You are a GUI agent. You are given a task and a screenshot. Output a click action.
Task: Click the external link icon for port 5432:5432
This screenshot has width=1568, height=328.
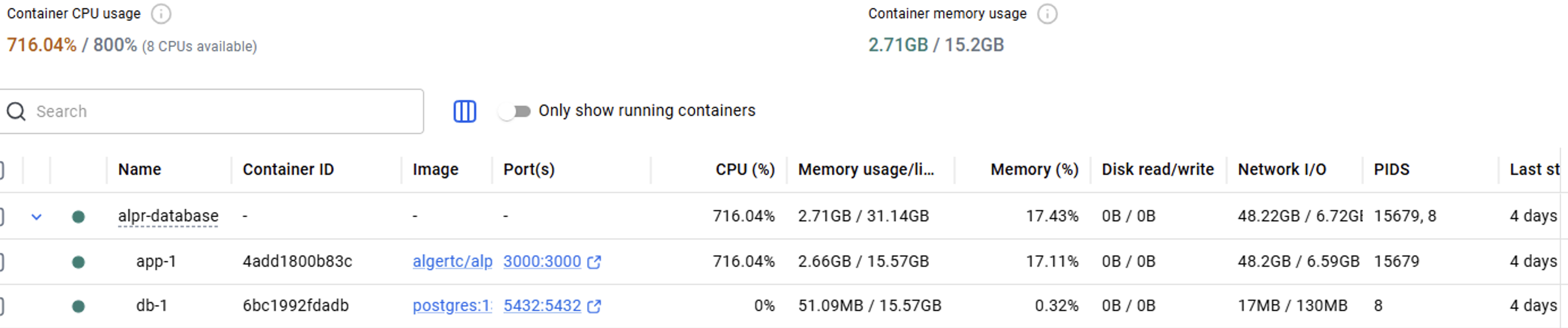click(594, 306)
